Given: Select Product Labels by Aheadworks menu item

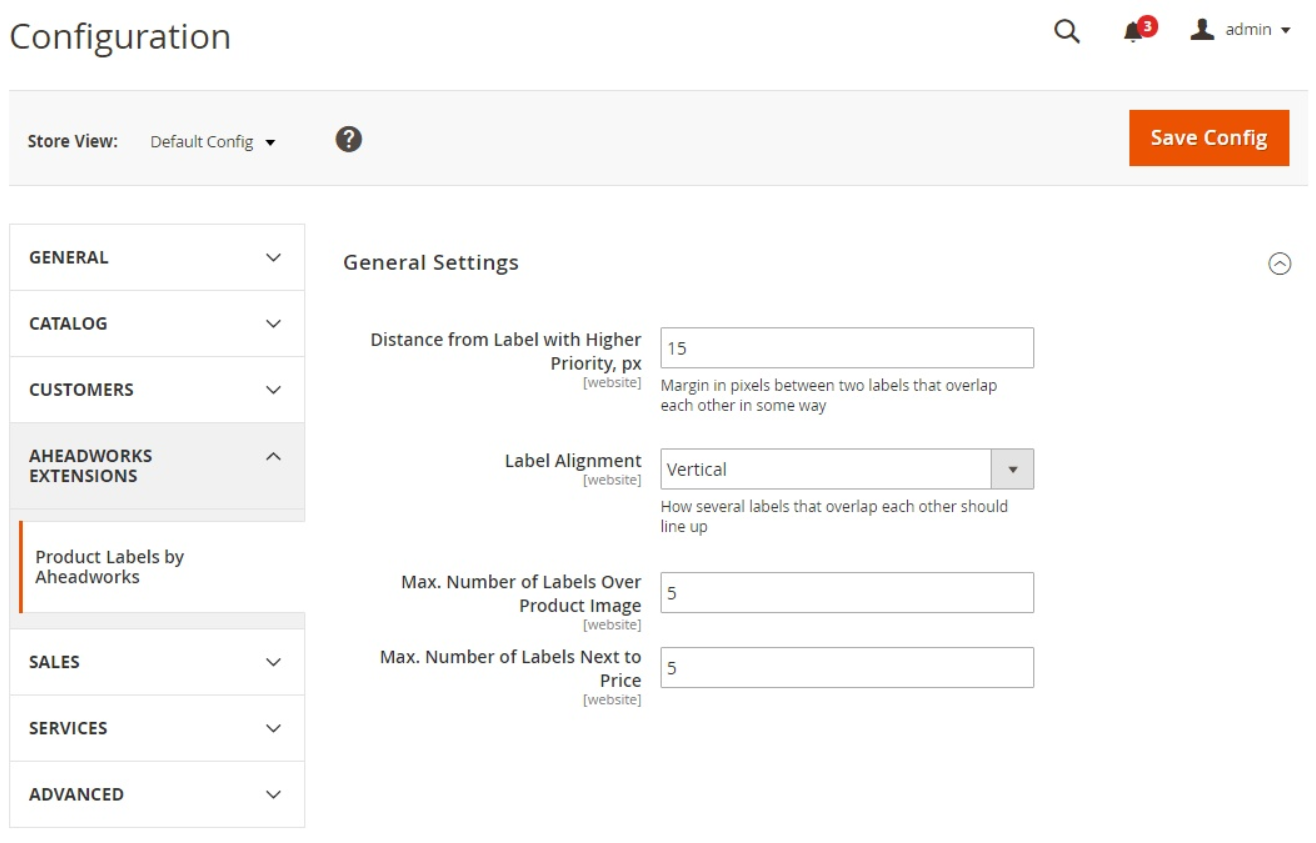Looking at the screenshot, I should 162,567.
